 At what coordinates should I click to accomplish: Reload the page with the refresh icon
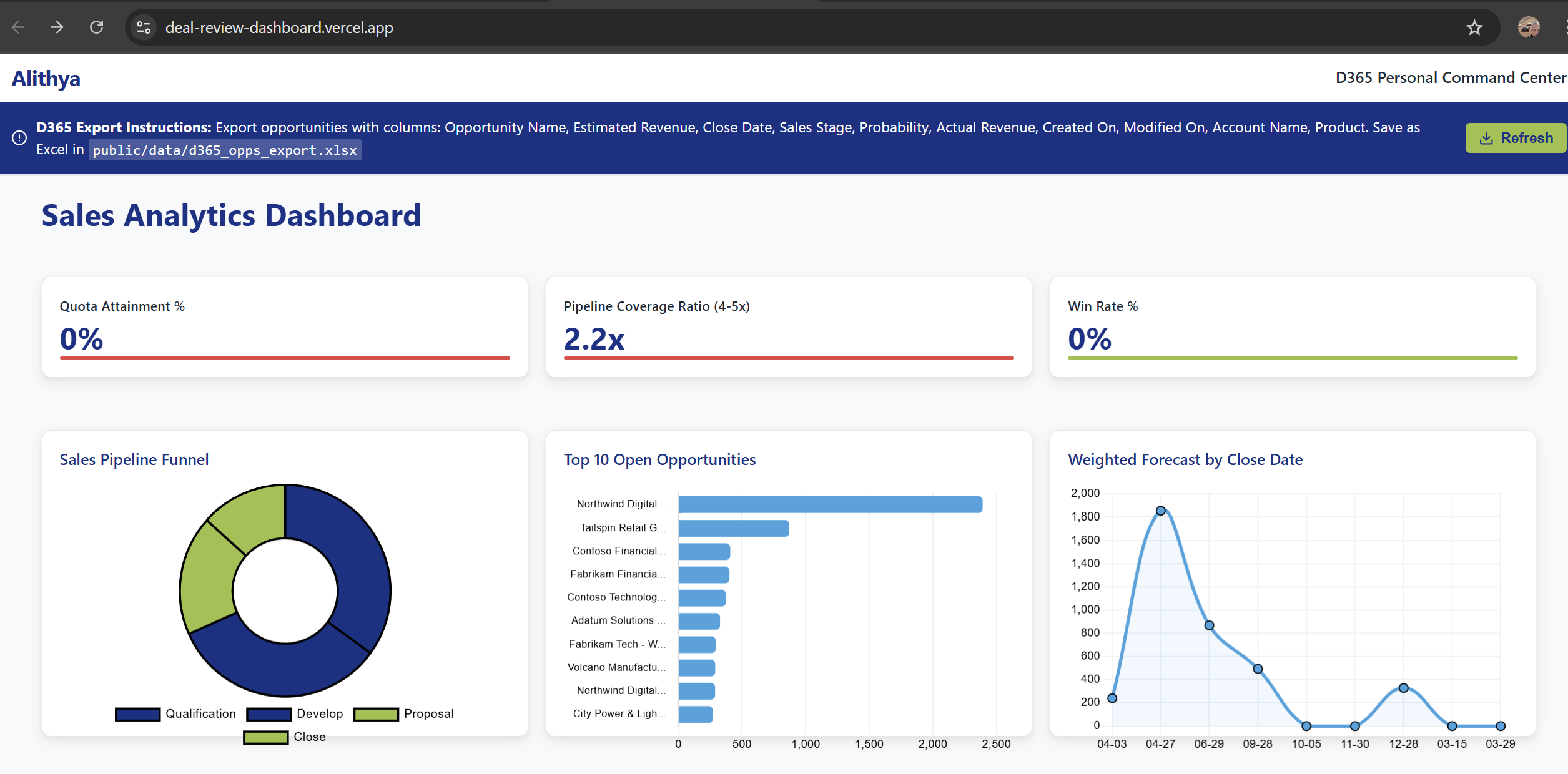point(96,27)
